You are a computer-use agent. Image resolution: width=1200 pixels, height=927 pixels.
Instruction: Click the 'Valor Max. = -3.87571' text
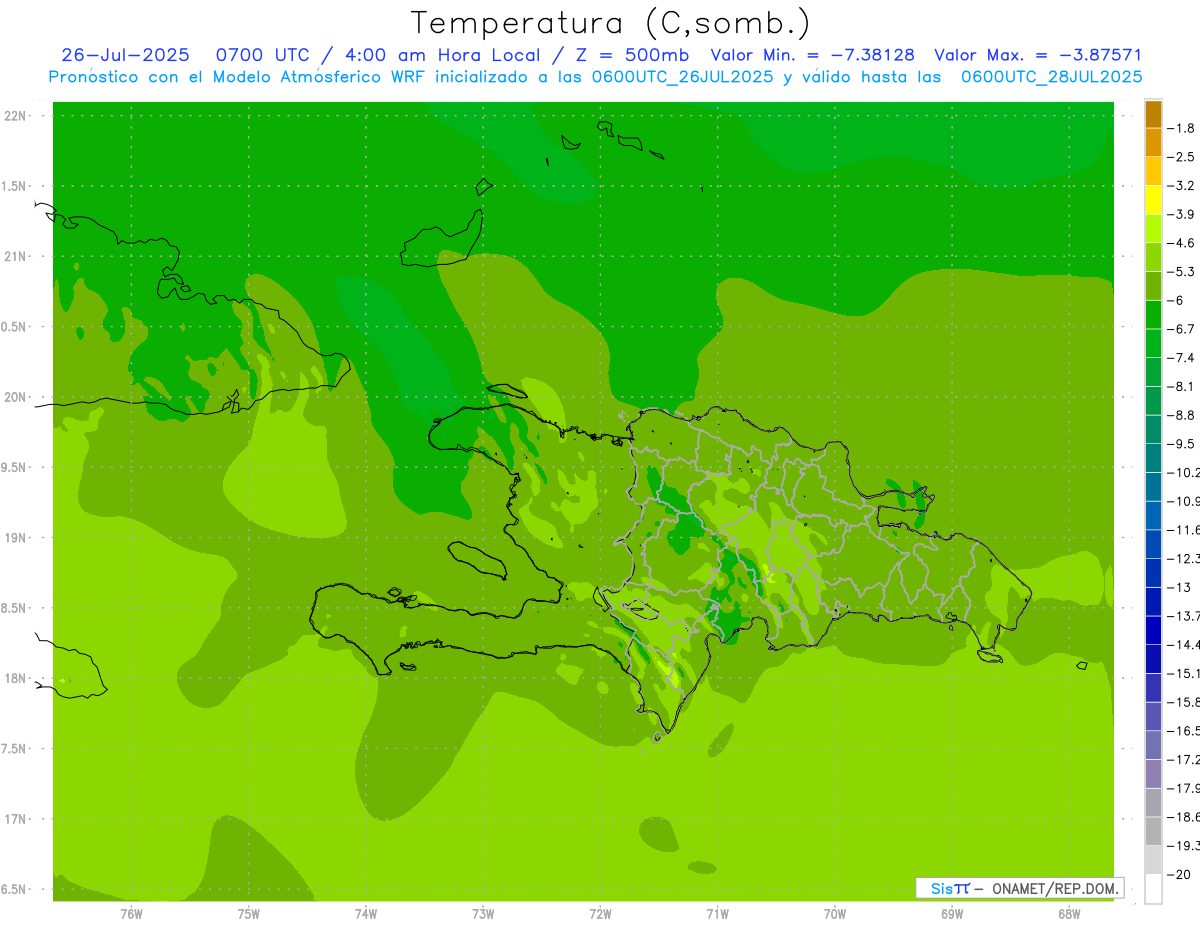[1038, 55]
